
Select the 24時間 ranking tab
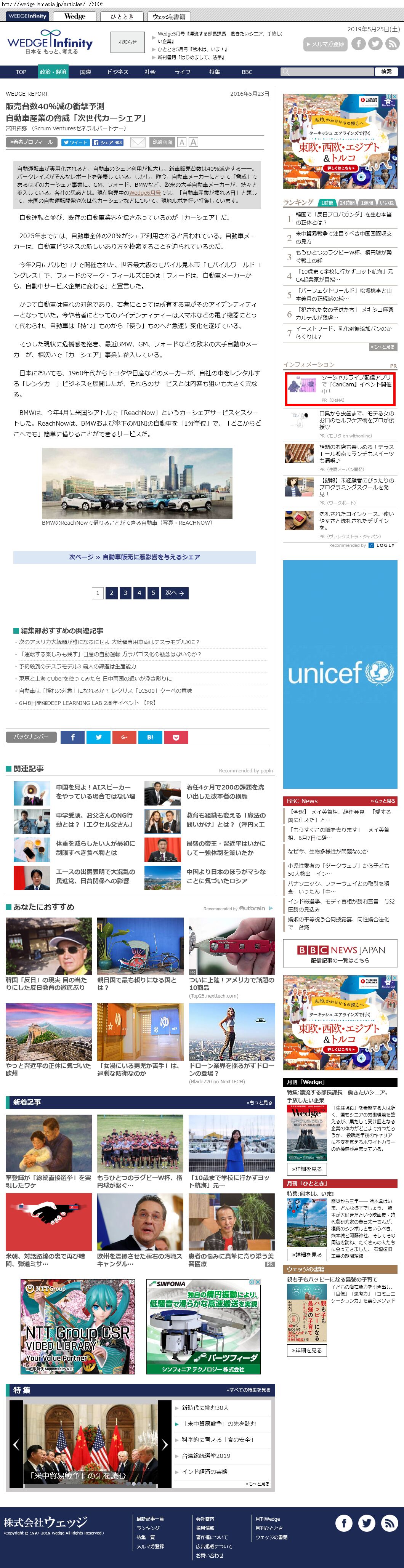tap(347, 203)
